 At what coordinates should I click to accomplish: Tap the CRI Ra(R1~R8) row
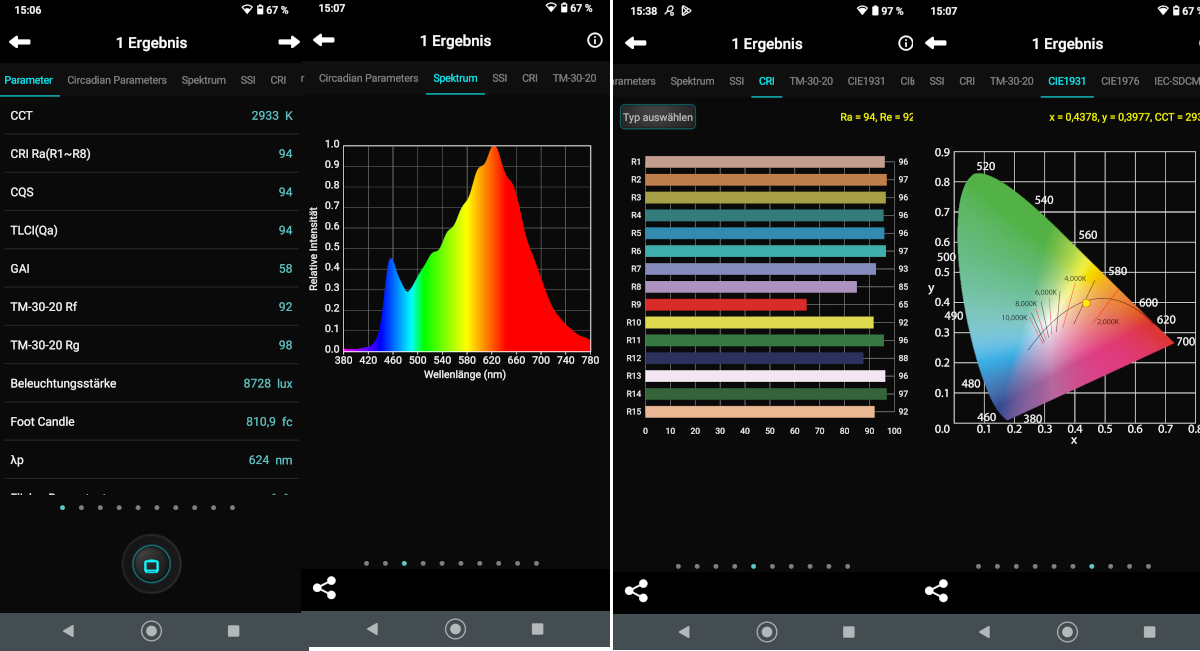tap(150, 154)
